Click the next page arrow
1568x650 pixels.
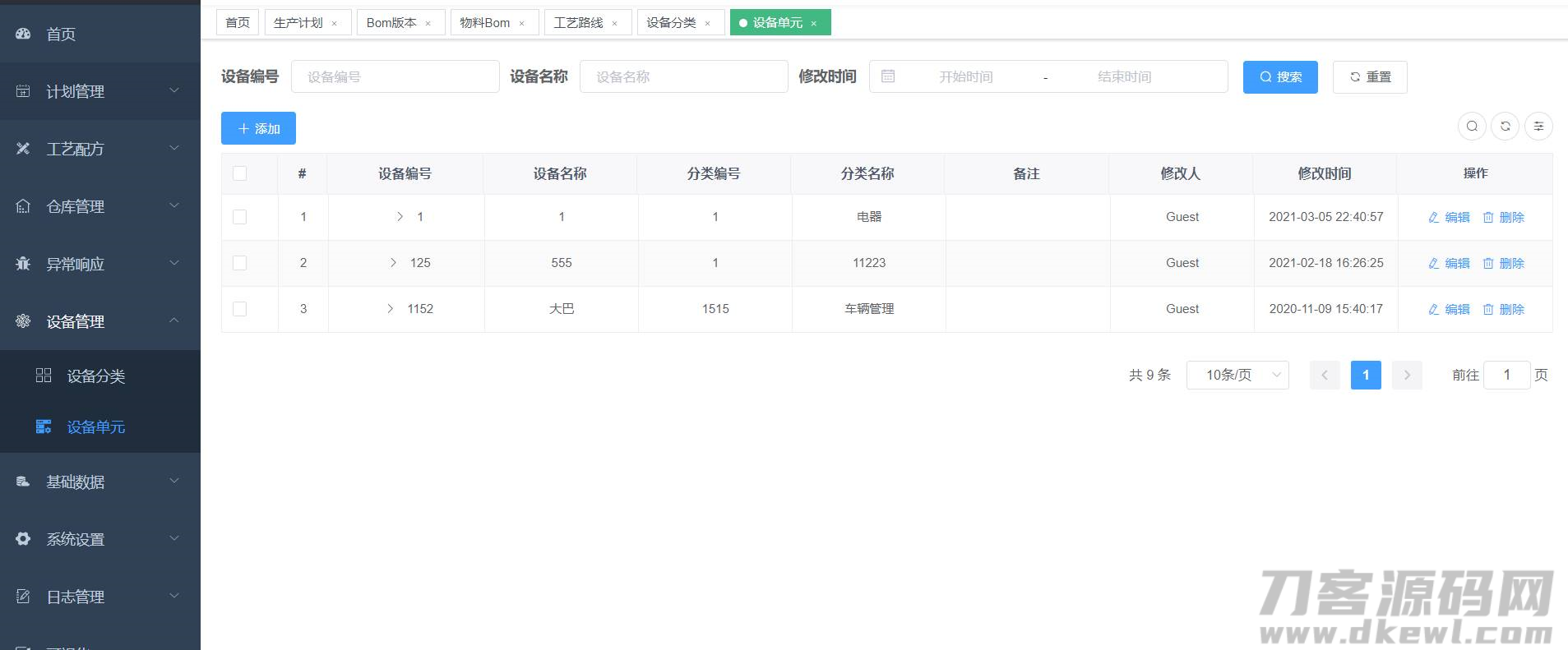coord(1407,375)
